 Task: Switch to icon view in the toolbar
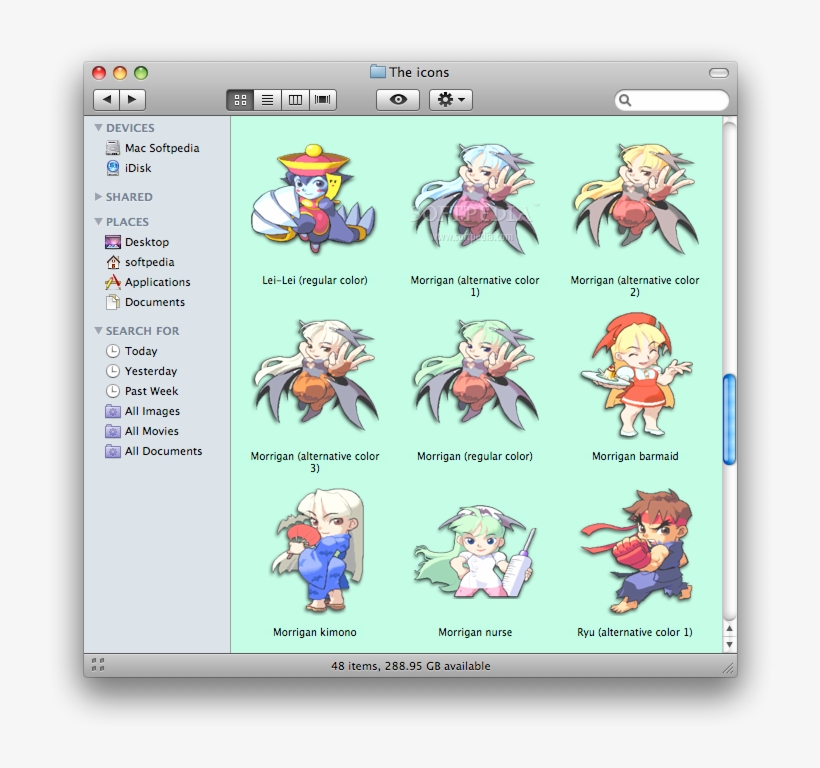[239, 99]
